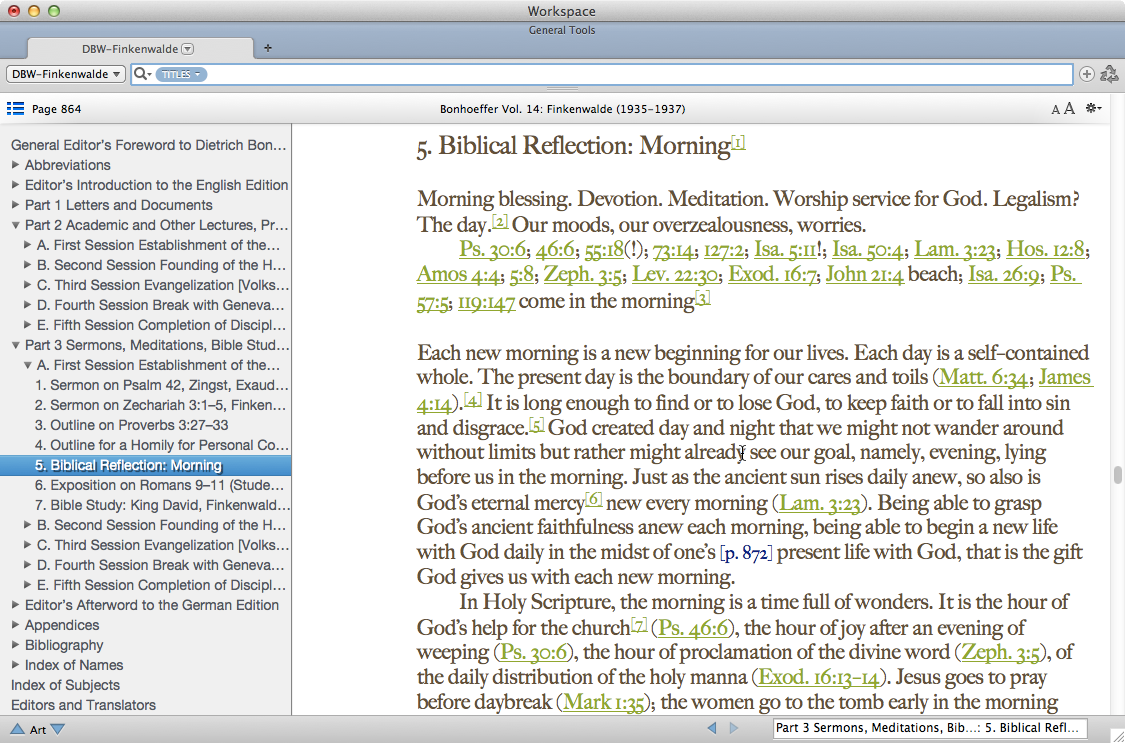Image resolution: width=1125 pixels, height=743 pixels.
Task: Collapse Part 2 Academic and Other Lectures
Action: point(16,225)
